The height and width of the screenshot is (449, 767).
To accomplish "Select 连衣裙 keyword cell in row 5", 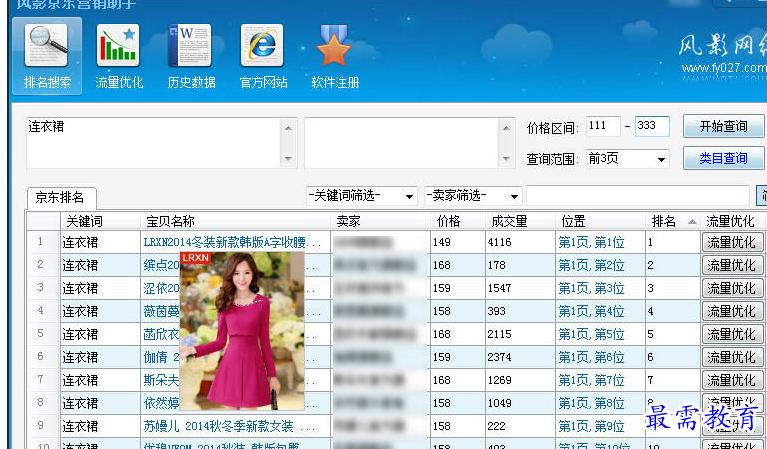I will pos(100,334).
